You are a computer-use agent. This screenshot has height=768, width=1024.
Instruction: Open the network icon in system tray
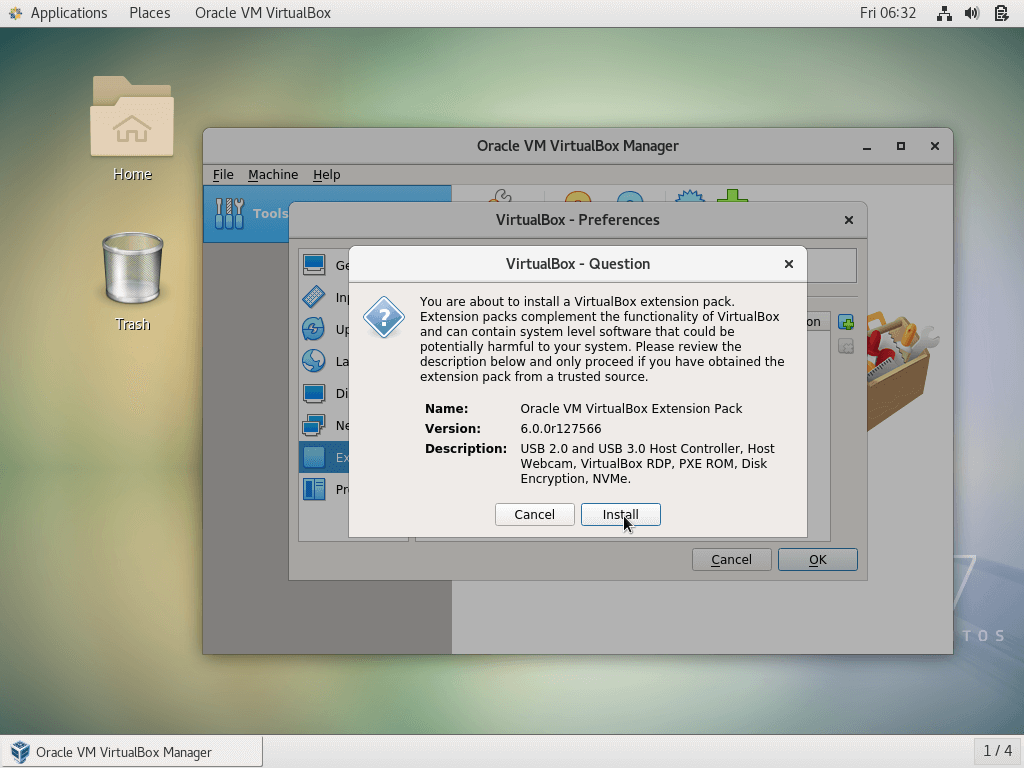[x=944, y=13]
